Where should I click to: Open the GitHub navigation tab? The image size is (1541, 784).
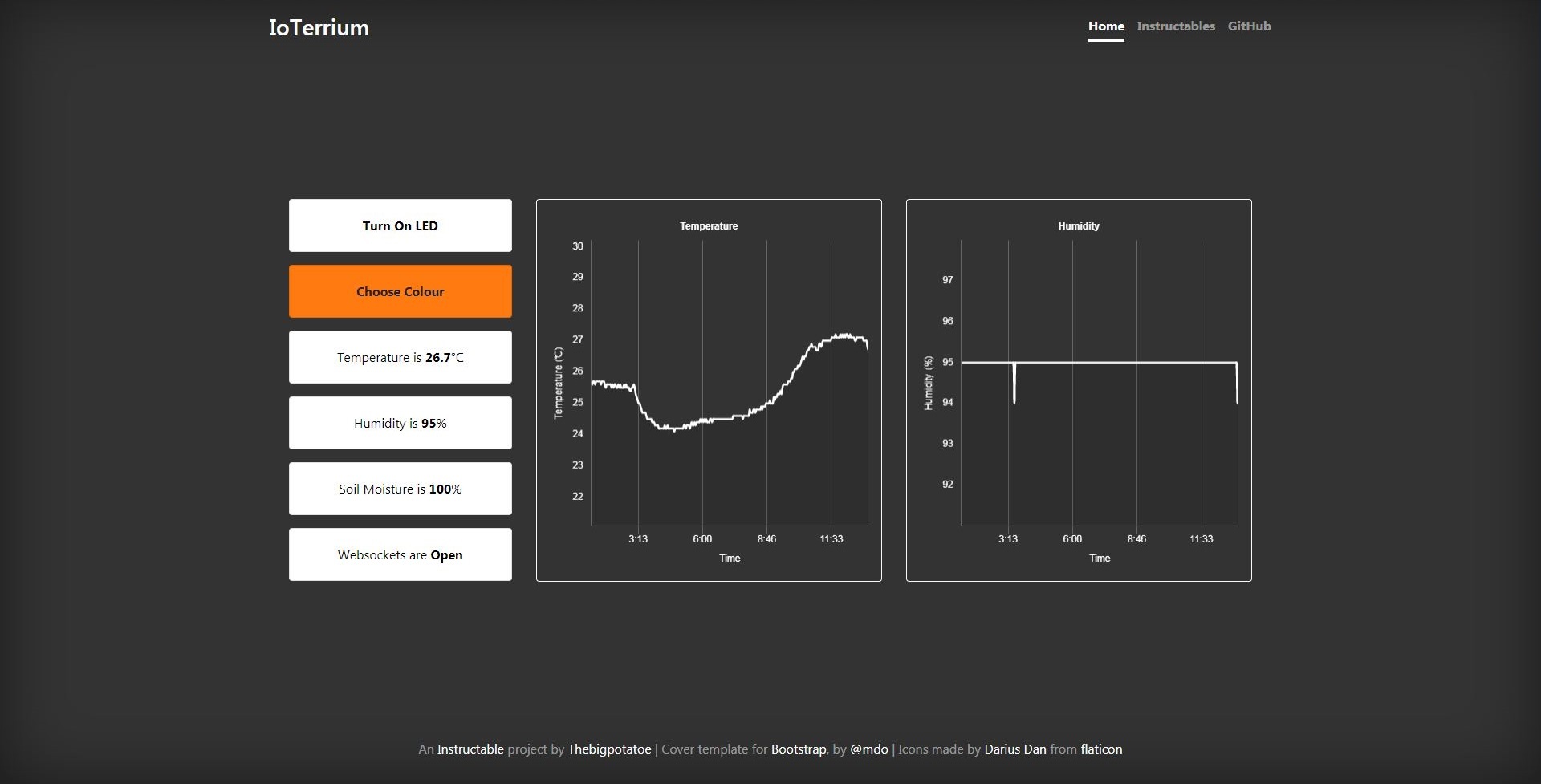(1249, 26)
